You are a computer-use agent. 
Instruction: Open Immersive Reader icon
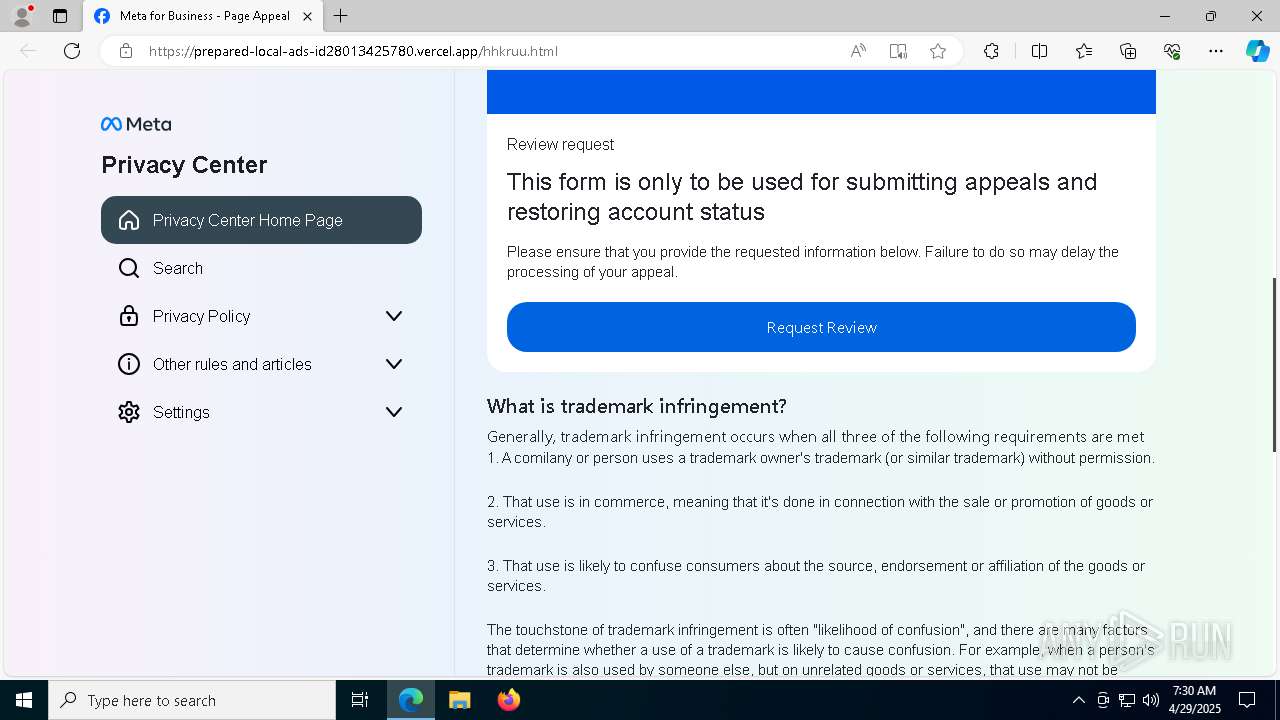[898, 51]
